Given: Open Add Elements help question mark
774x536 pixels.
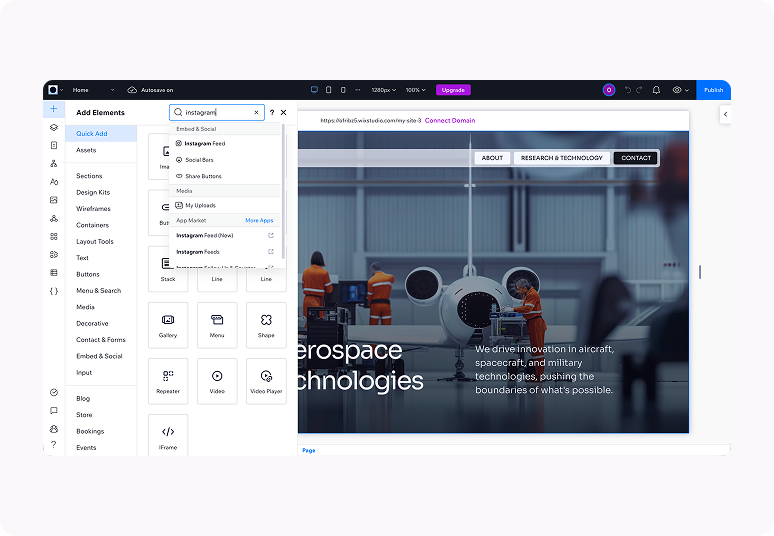Looking at the screenshot, I should click(272, 113).
